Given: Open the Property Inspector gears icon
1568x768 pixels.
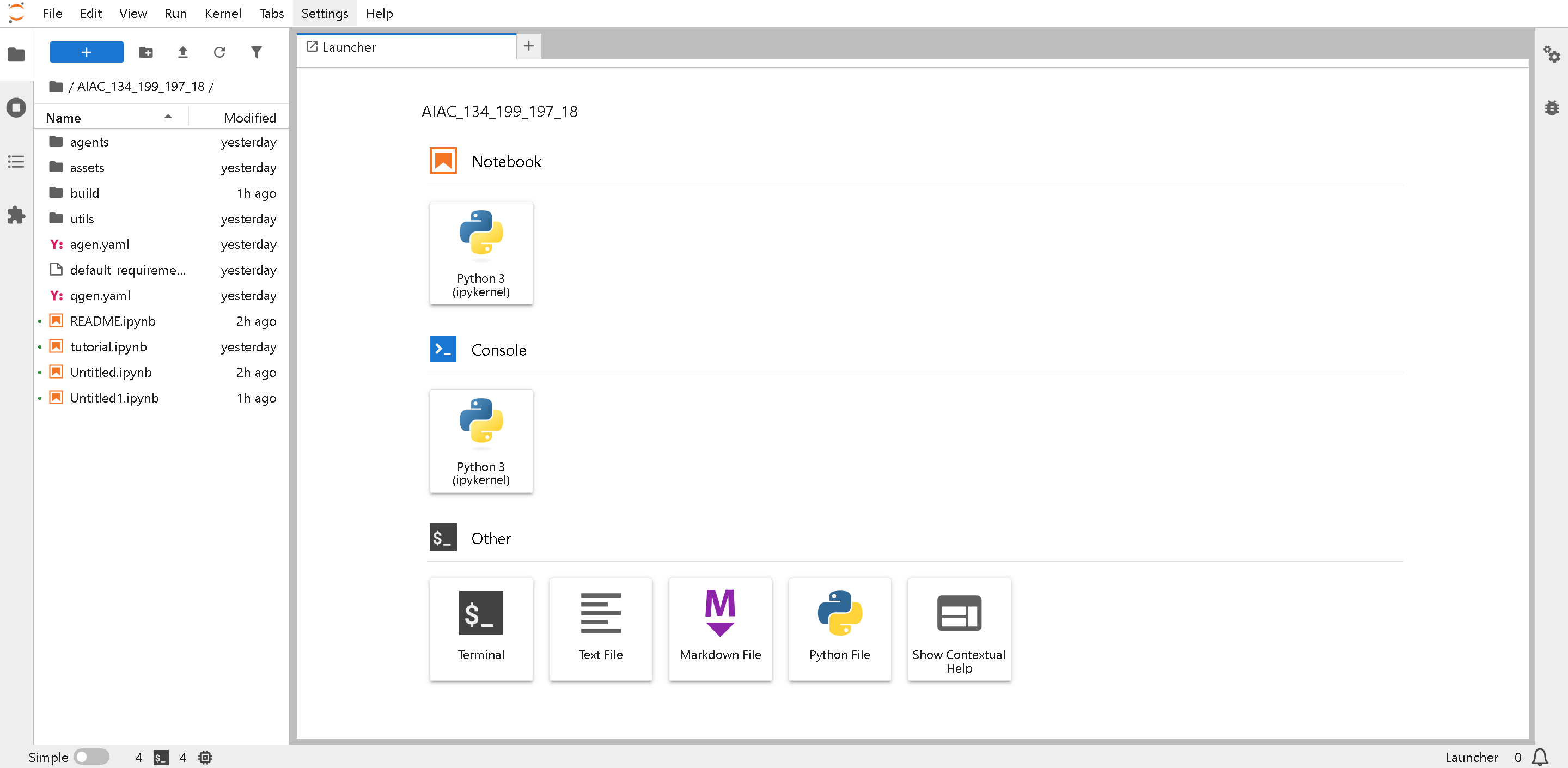Looking at the screenshot, I should (x=1552, y=54).
